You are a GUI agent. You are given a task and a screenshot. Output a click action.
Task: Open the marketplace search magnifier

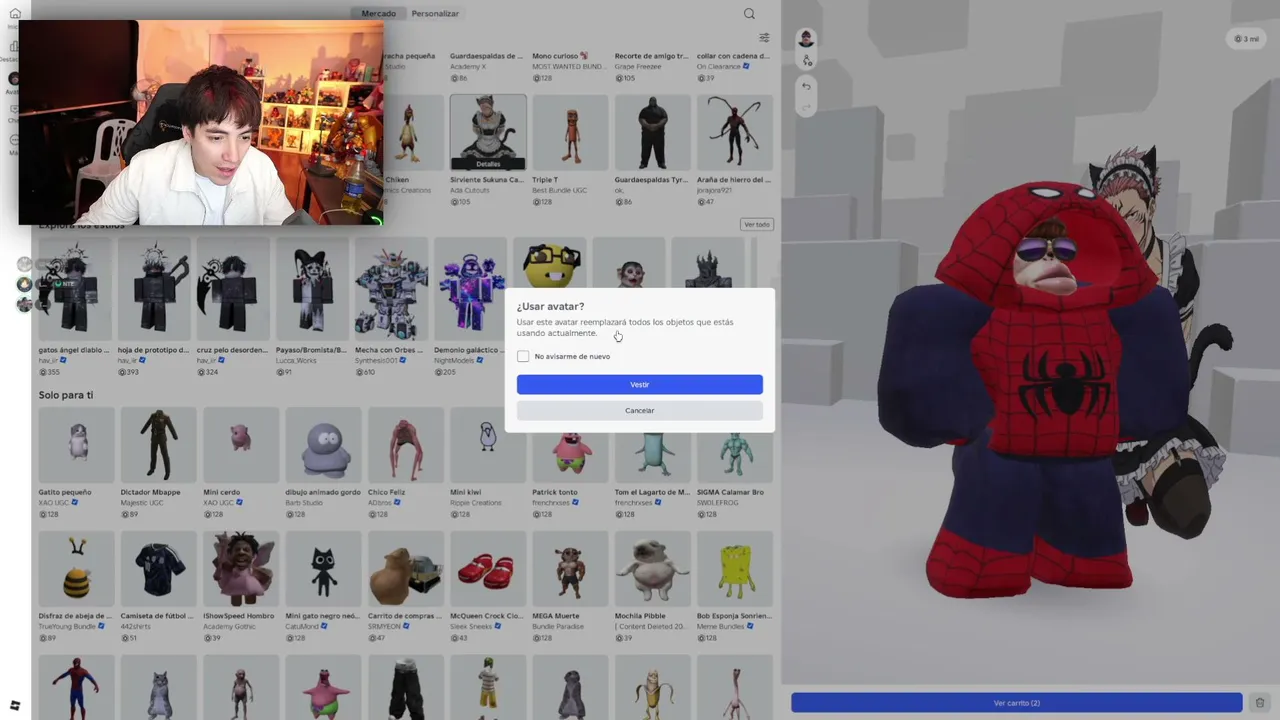coord(749,14)
